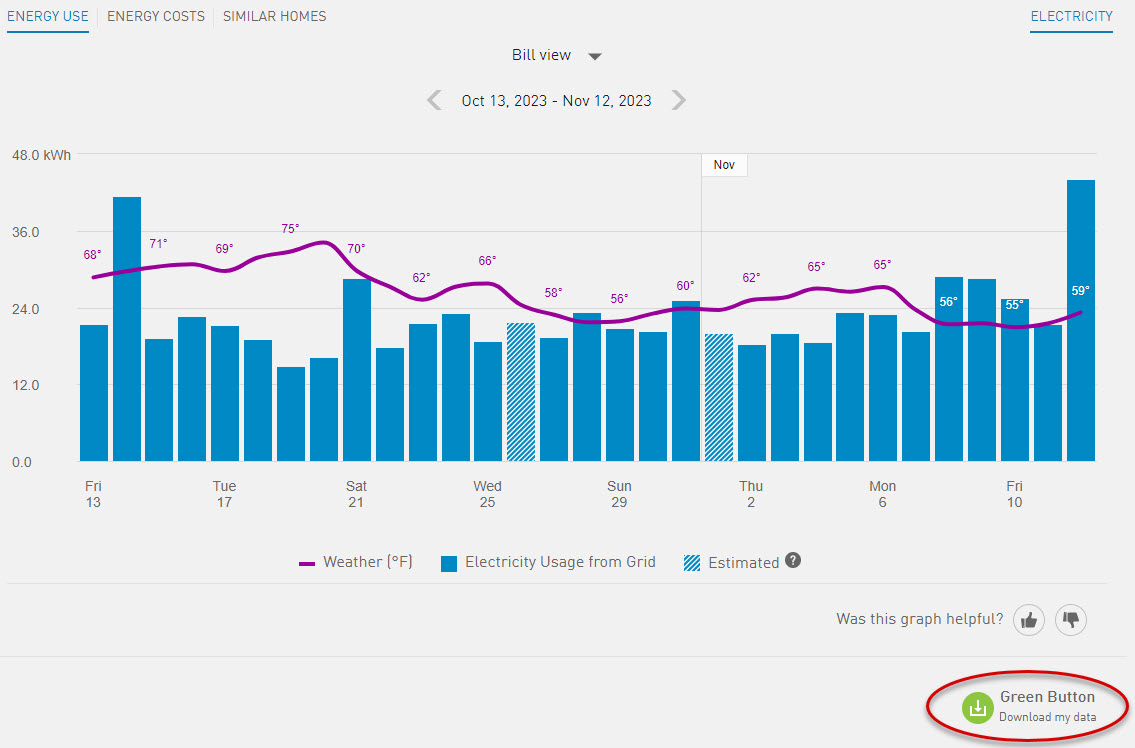Image resolution: width=1135 pixels, height=748 pixels.
Task: Click the Nov month marker on the chart
Action: click(724, 164)
